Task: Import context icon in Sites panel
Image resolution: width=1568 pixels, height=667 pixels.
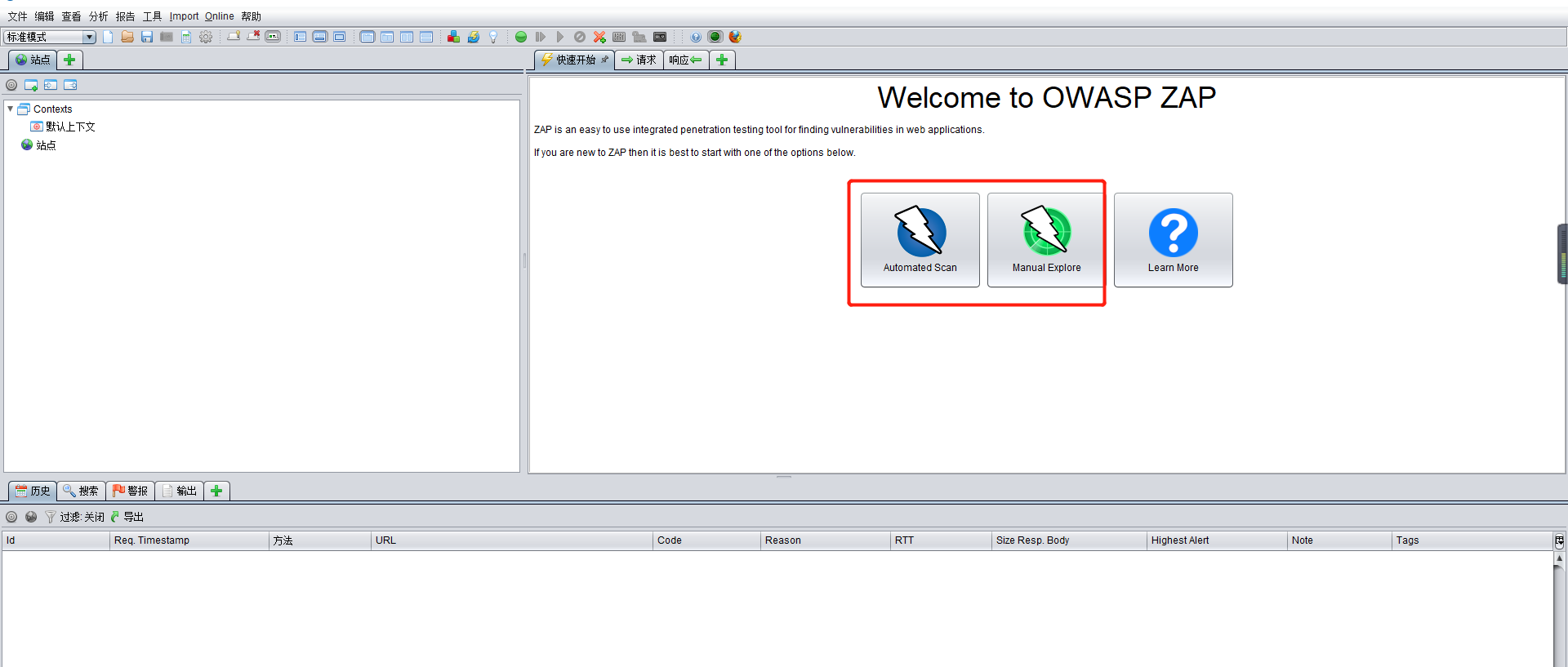Action: (x=51, y=85)
